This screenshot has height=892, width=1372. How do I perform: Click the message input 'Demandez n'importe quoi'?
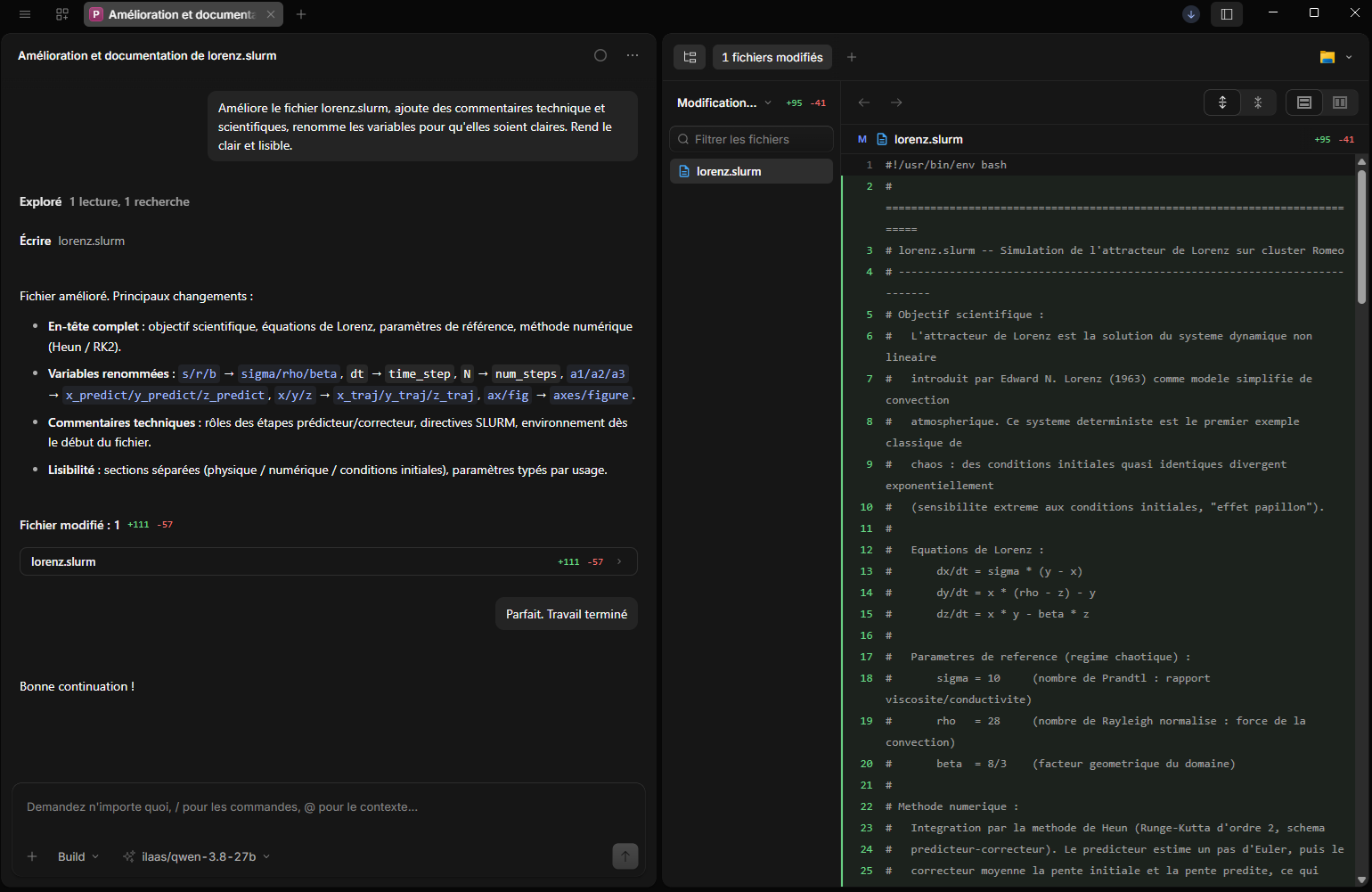point(329,807)
